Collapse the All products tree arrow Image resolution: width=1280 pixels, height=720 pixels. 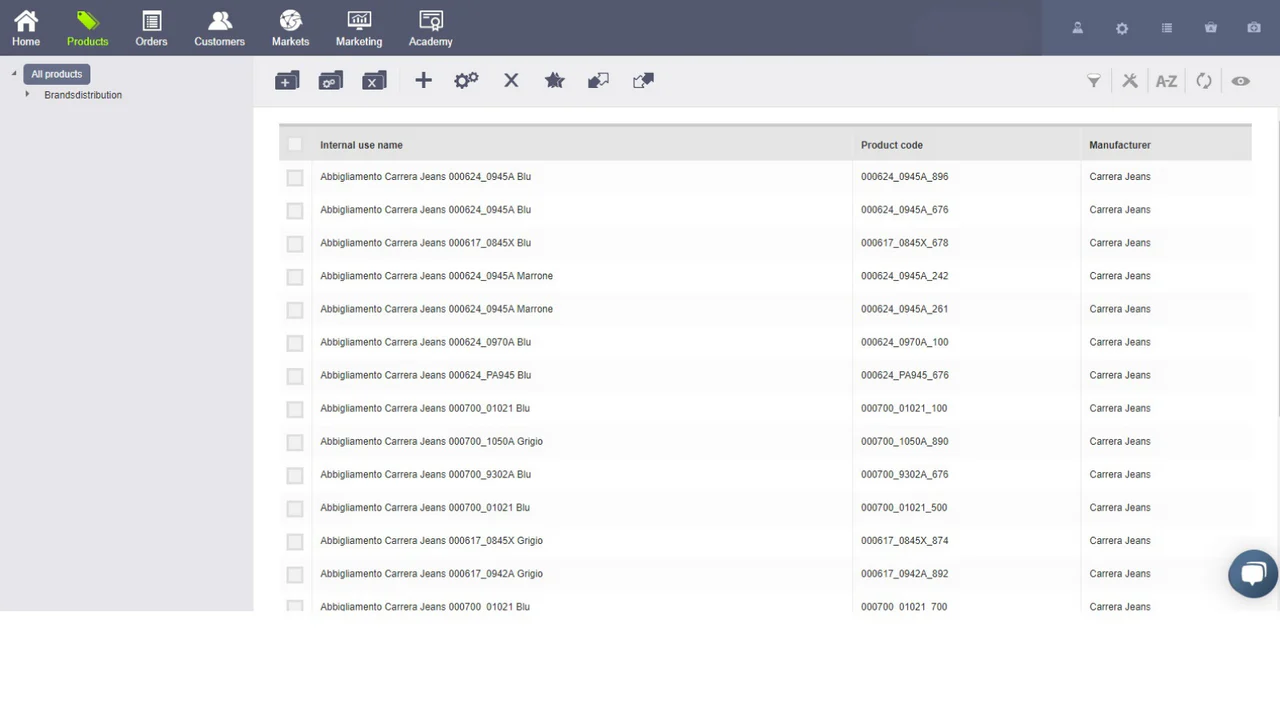tap(14, 74)
